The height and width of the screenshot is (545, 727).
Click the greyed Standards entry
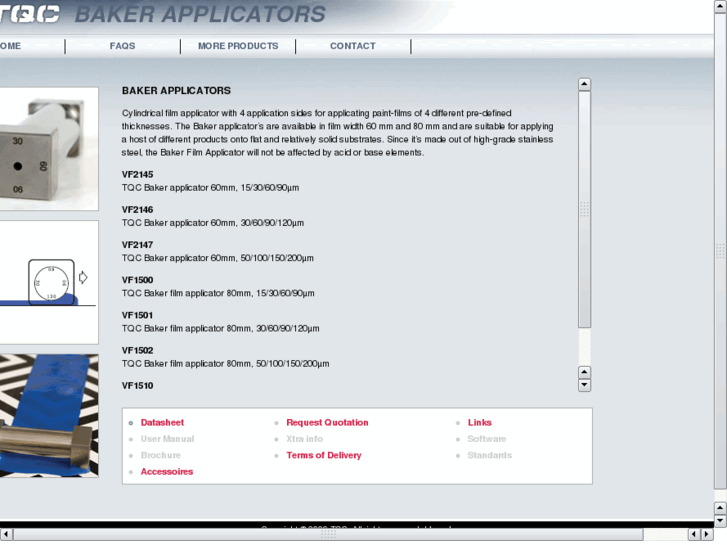[490, 455]
